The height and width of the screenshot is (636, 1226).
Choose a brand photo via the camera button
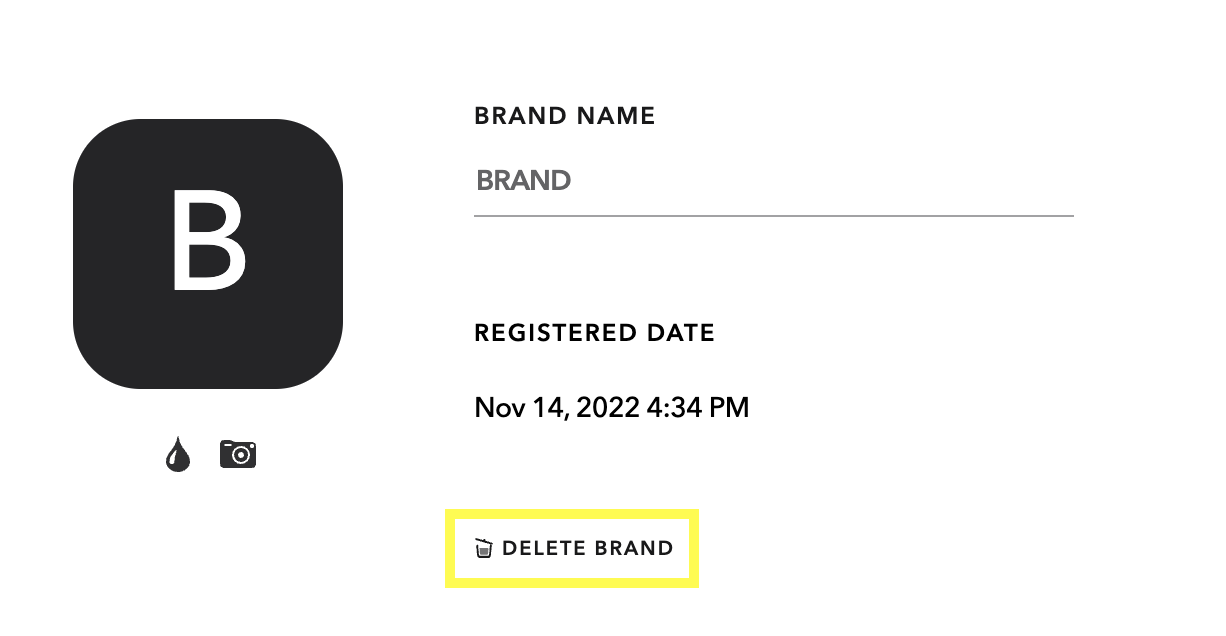(x=238, y=454)
